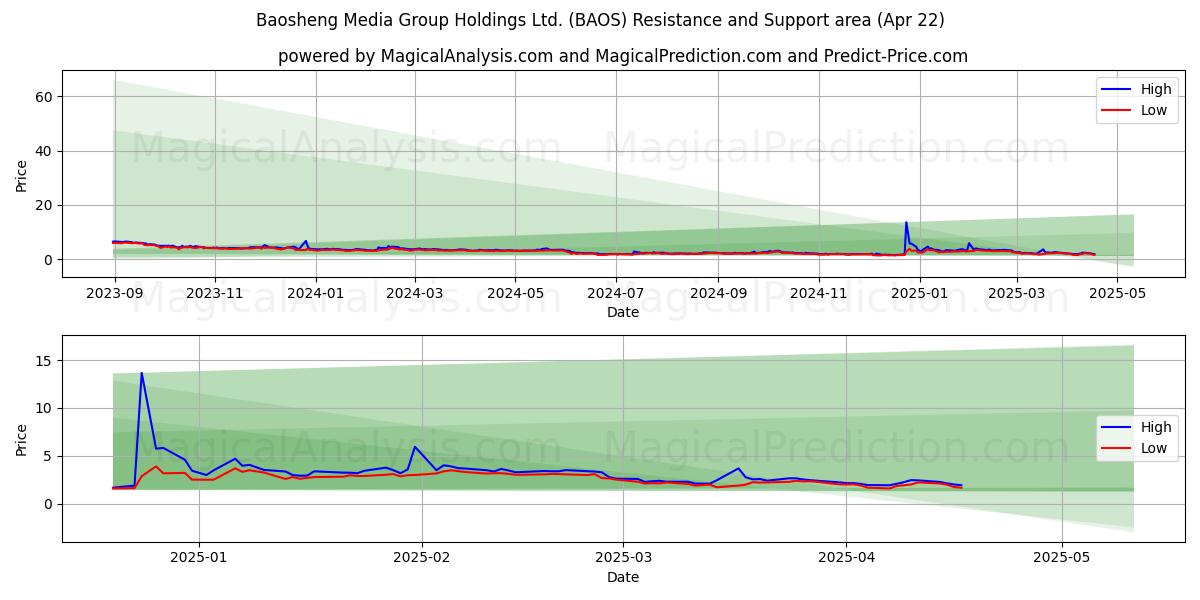1200x600 pixels.
Task: Click the high price spike peak in bottom chart
Action: (141, 373)
